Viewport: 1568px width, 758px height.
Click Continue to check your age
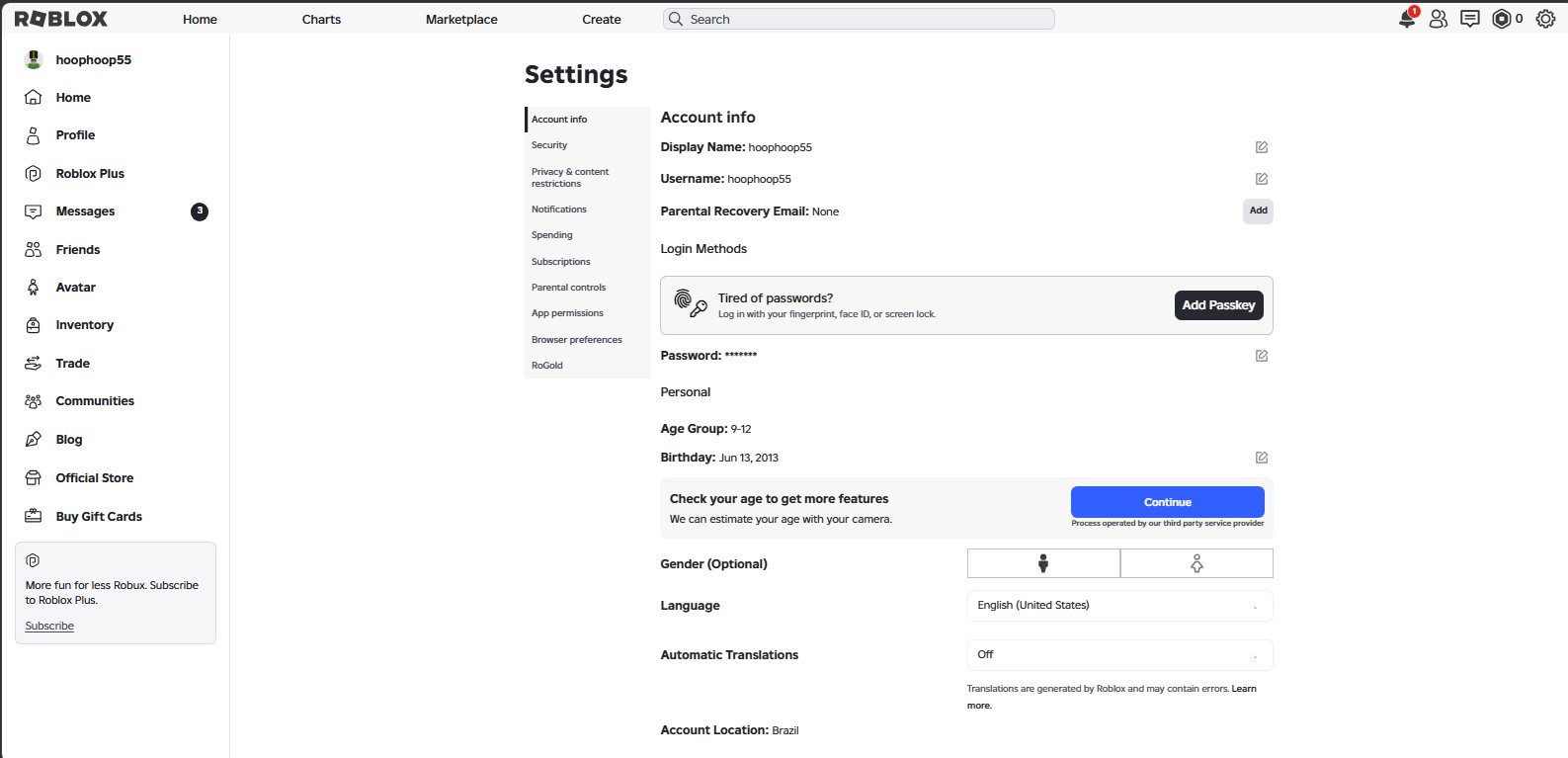point(1168,502)
